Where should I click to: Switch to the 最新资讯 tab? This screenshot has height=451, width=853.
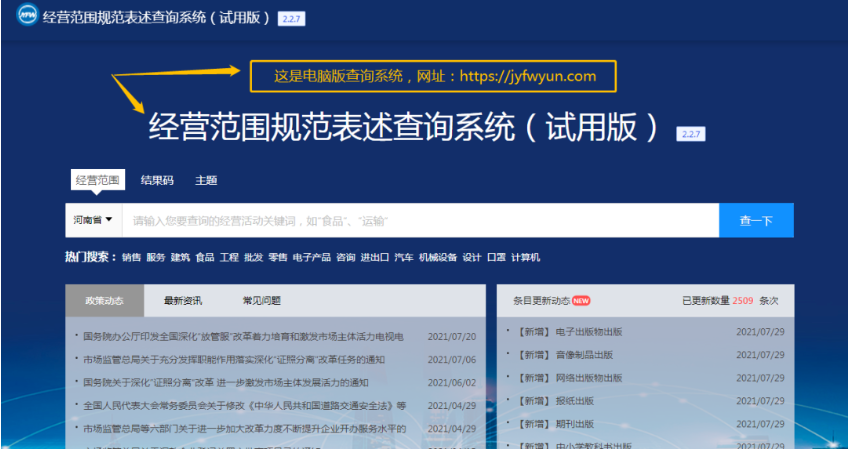pyautogui.click(x=183, y=301)
